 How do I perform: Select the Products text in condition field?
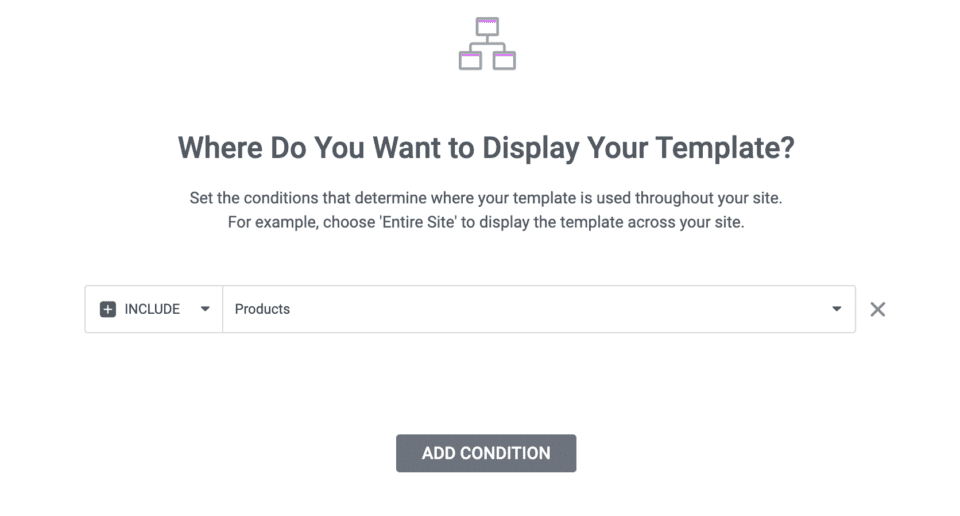point(262,310)
